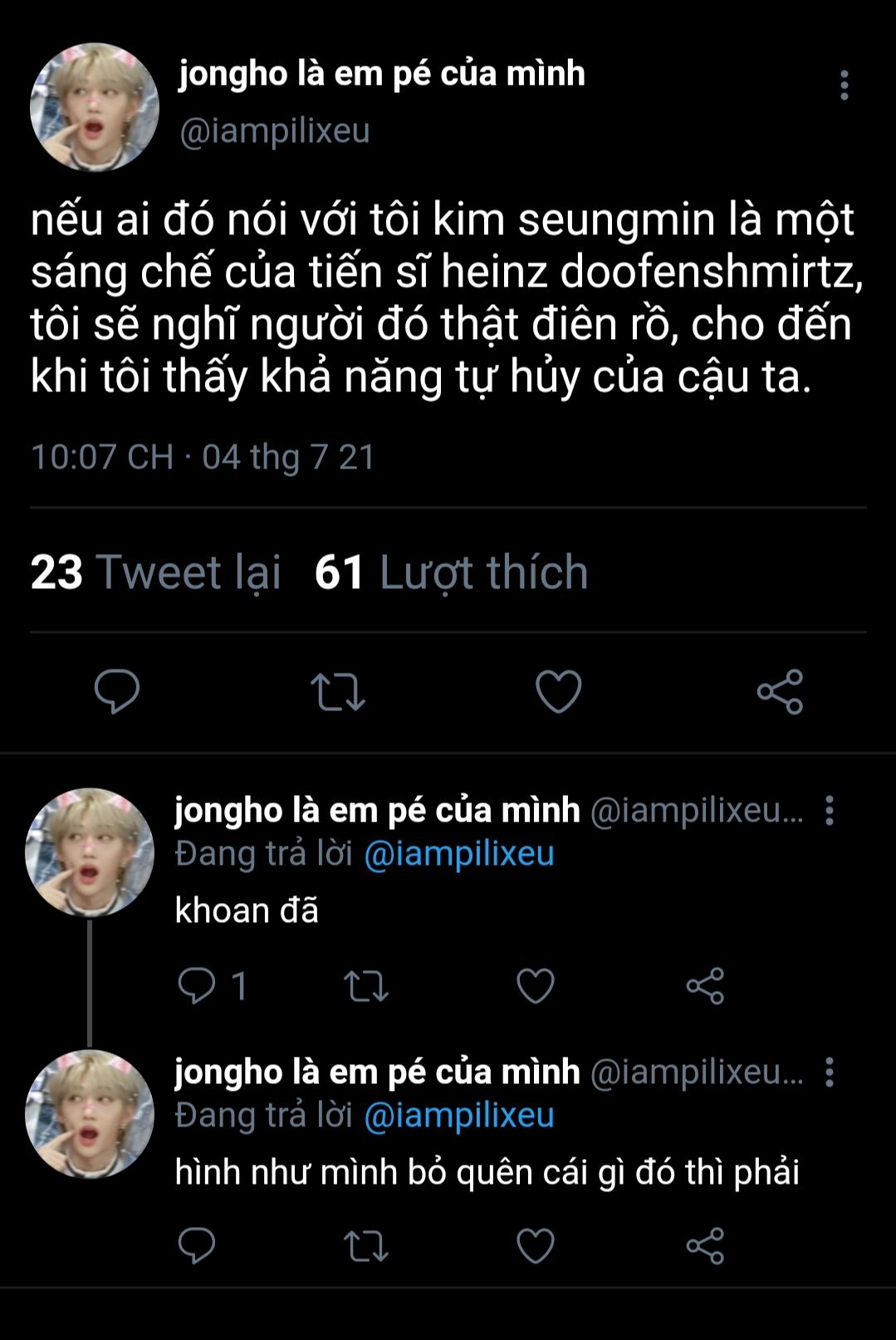This screenshot has width=896, height=1340.
Task: Open options for the last reply tweet
Action: [x=829, y=1072]
